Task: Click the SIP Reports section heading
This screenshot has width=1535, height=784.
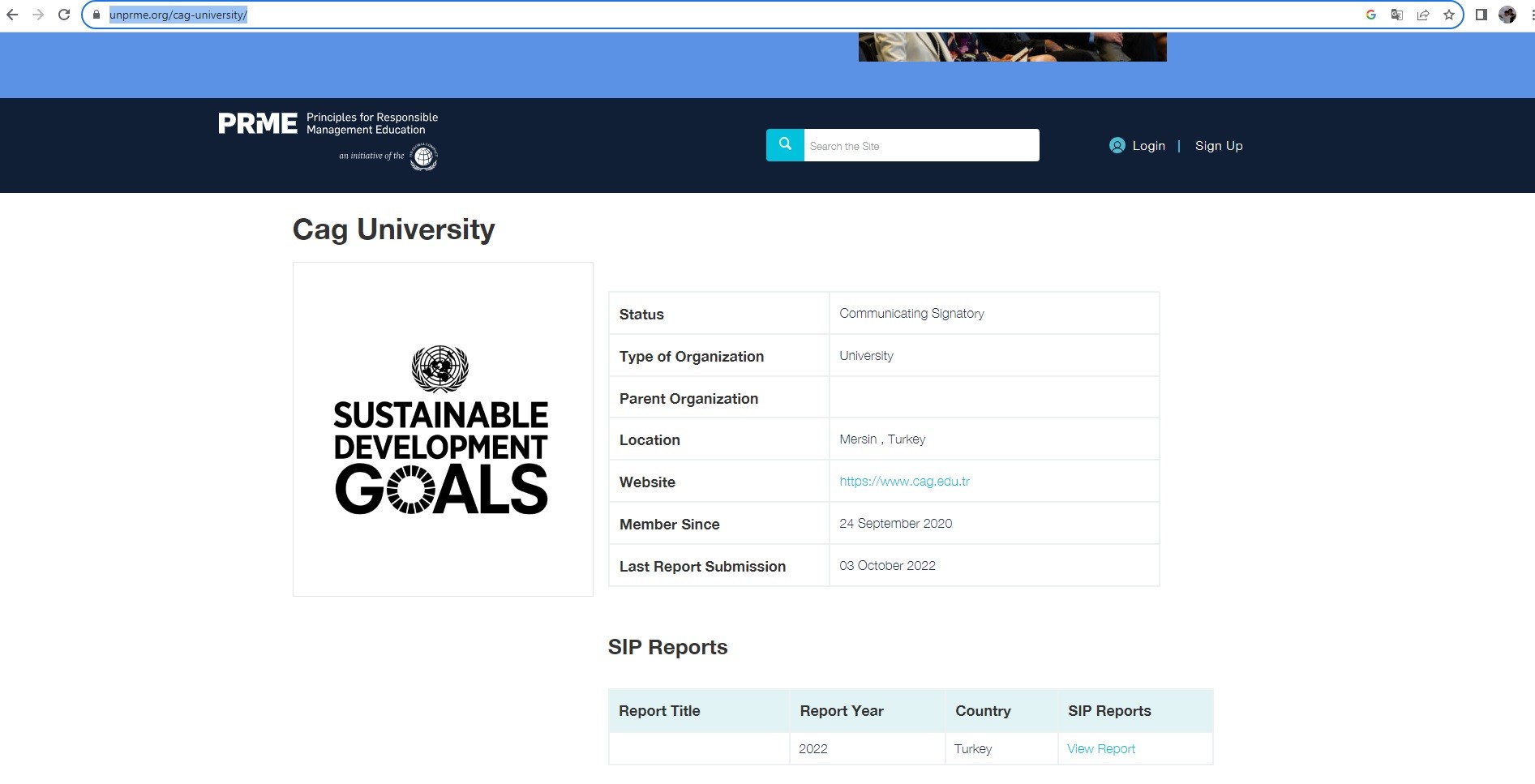Action: 667,647
